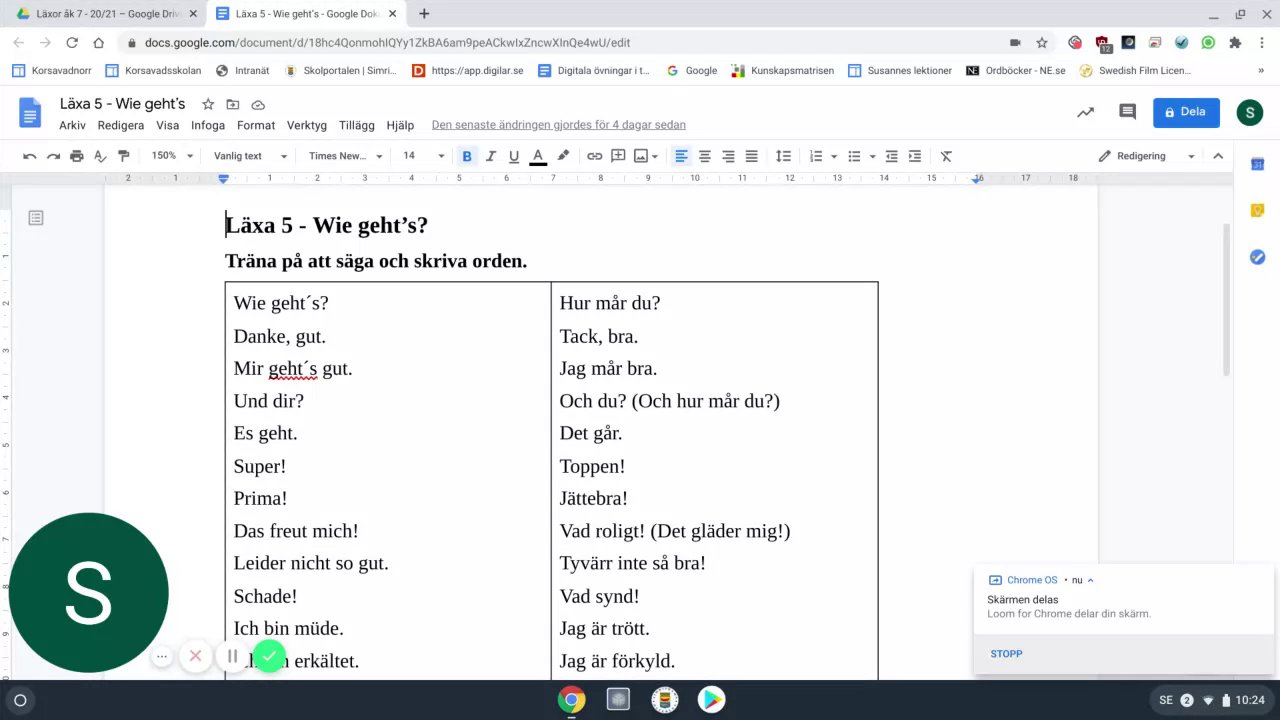Run spell check from toolbar

tap(100, 156)
